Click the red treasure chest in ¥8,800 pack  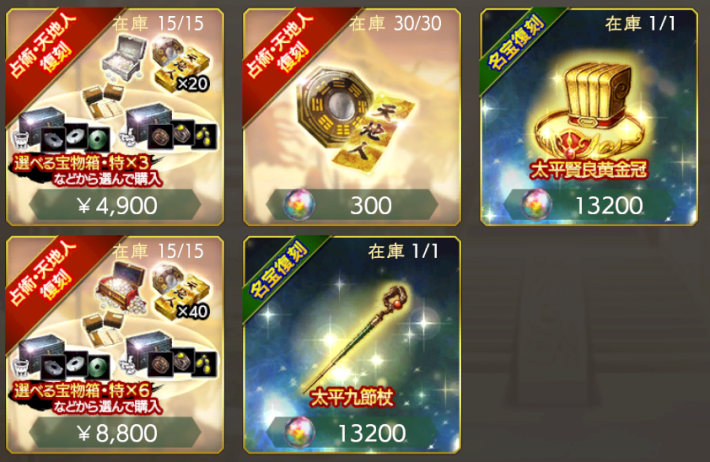pyautogui.click(x=121, y=285)
